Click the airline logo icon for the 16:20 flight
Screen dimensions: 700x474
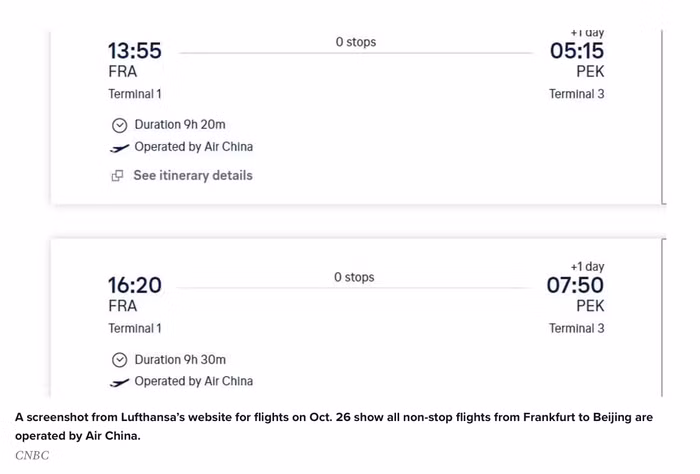tap(120, 382)
